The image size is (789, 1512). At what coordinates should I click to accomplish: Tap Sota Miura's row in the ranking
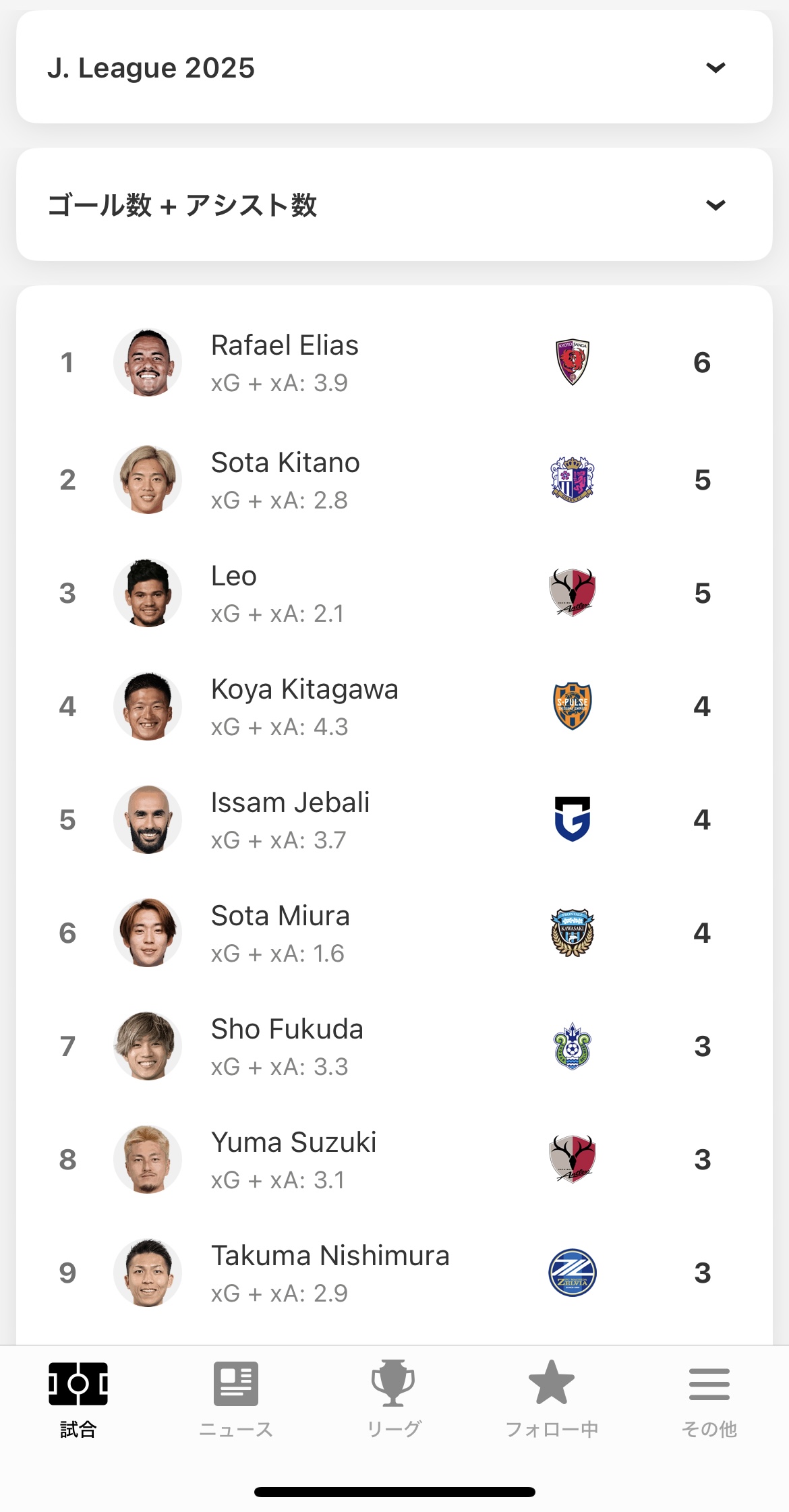click(x=394, y=933)
